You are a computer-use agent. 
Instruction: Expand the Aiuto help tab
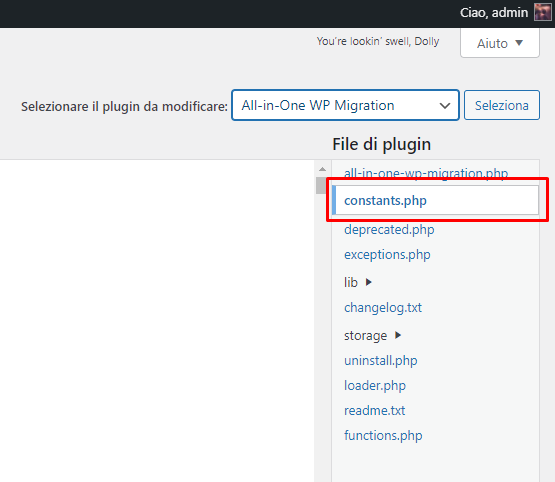pos(500,43)
